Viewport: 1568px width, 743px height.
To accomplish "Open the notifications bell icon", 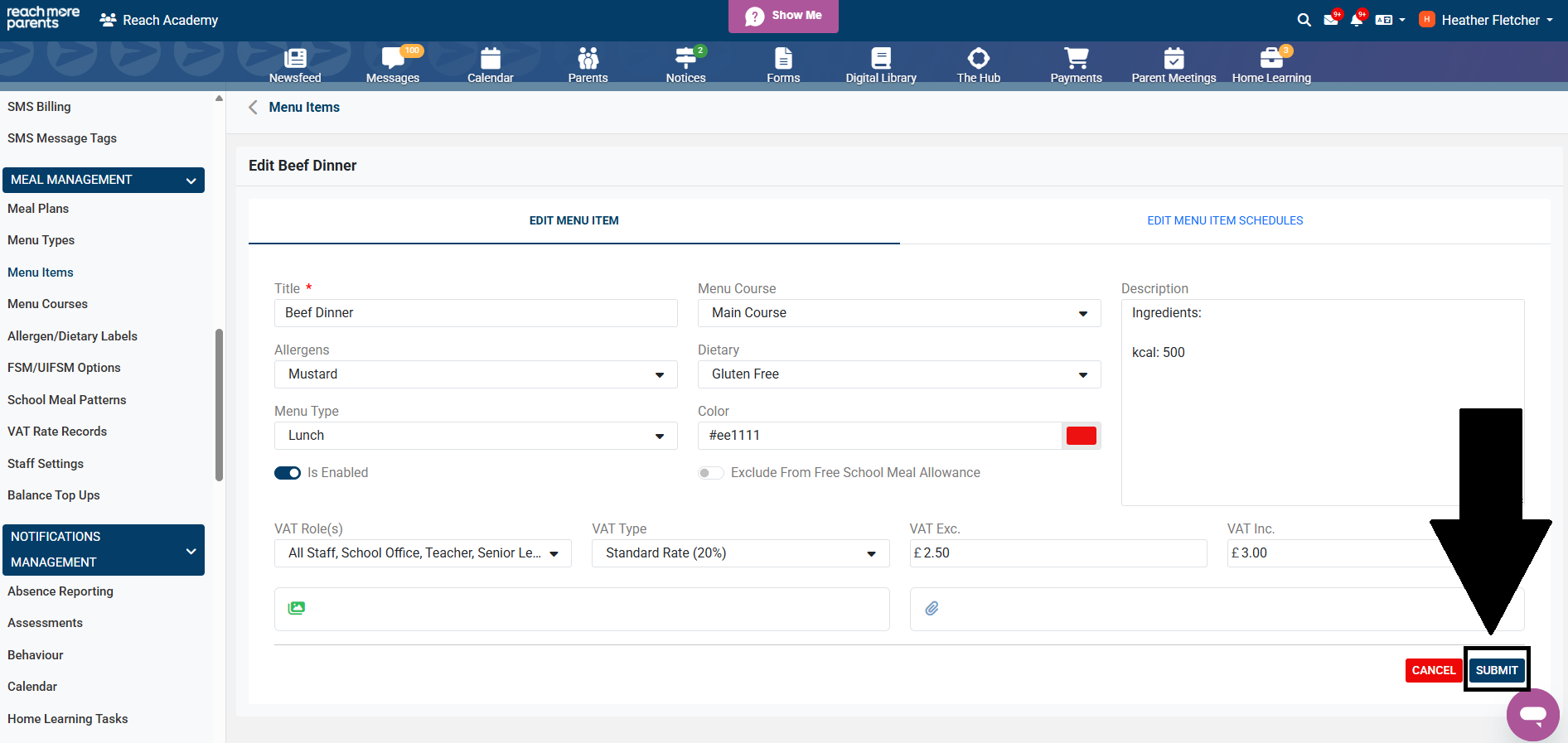I will [x=1356, y=20].
